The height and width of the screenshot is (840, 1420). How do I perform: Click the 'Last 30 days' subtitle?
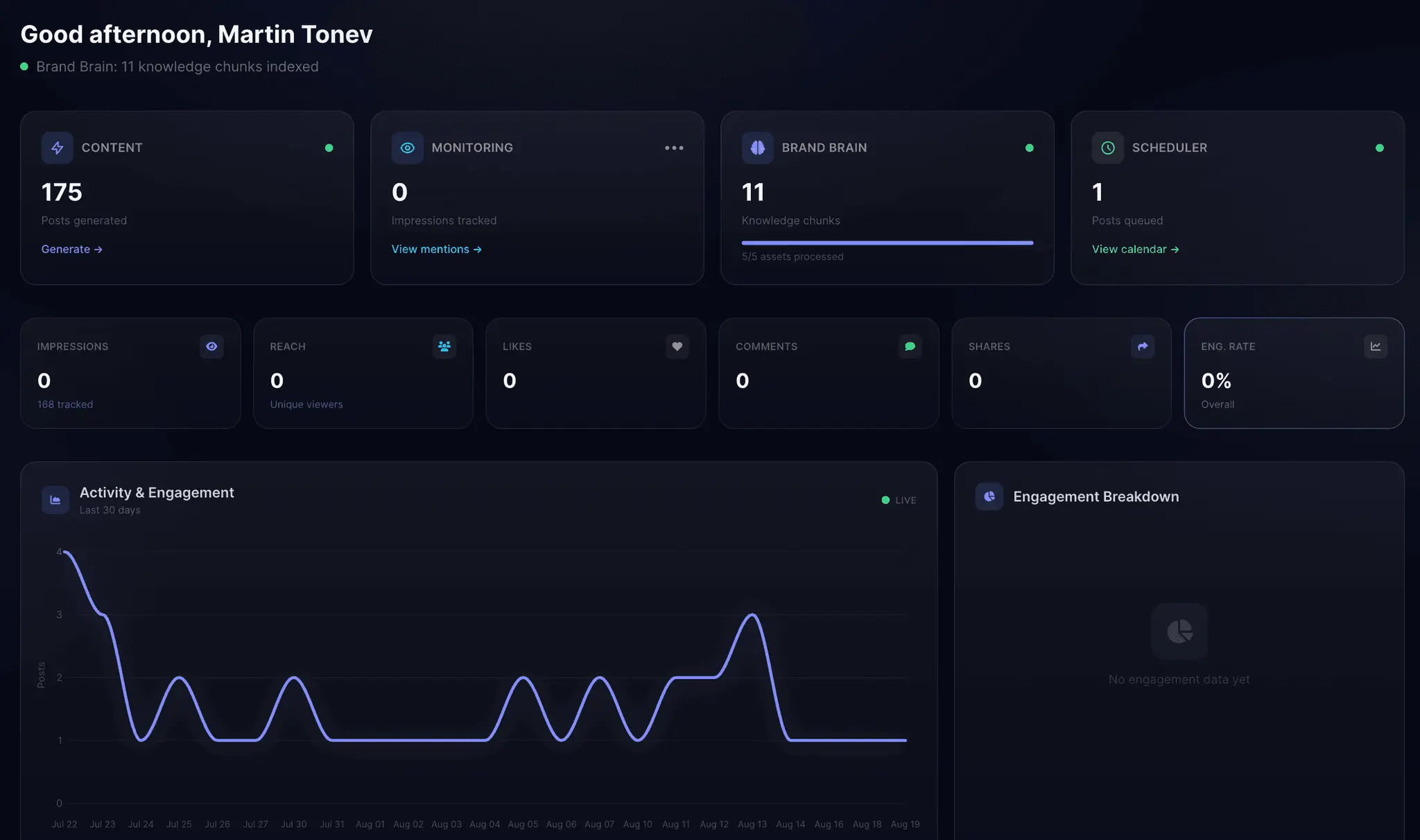click(x=110, y=510)
